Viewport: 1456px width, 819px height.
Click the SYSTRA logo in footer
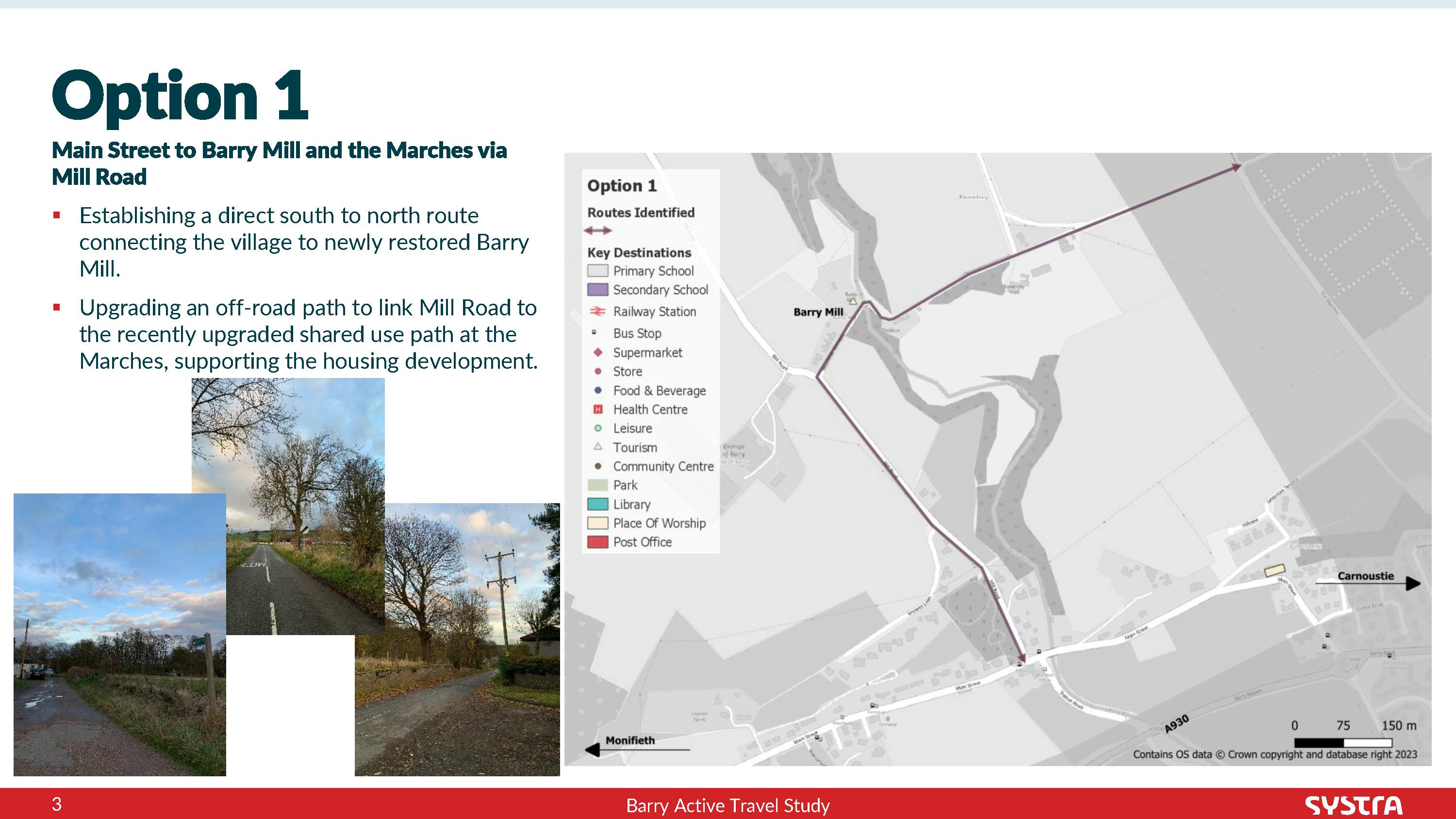1353,805
